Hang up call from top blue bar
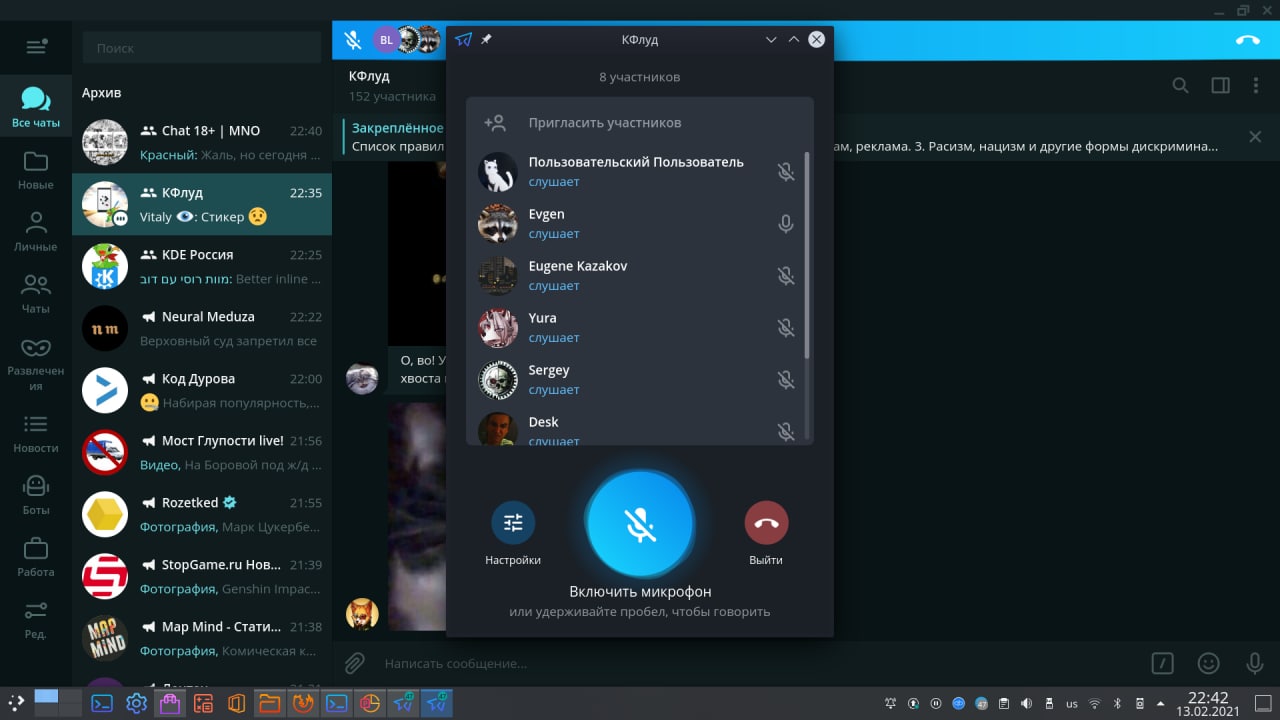1280x720 pixels. [x=1247, y=40]
